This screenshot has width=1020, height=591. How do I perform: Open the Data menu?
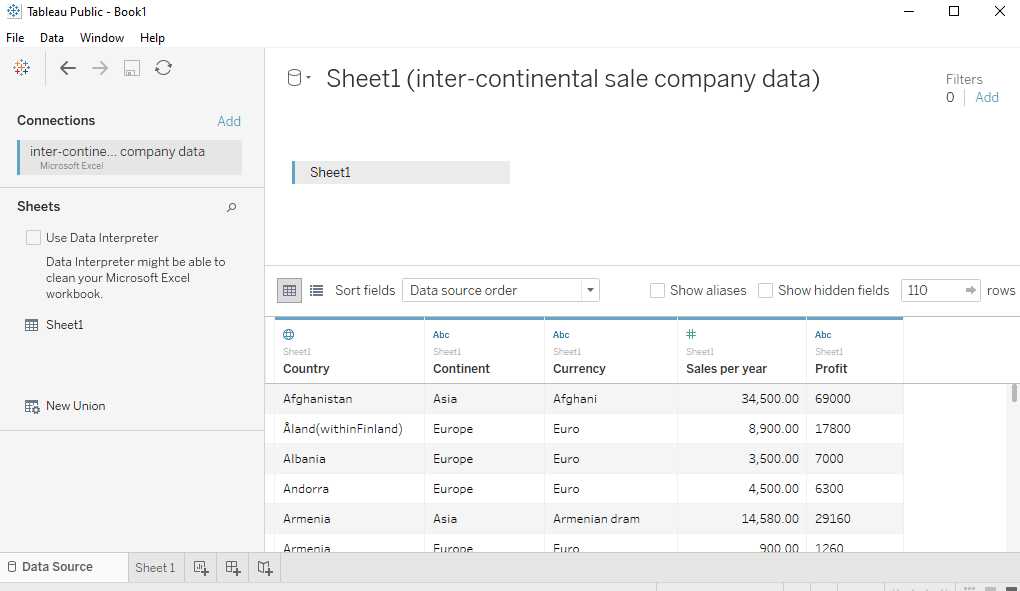pyautogui.click(x=52, y=38)
